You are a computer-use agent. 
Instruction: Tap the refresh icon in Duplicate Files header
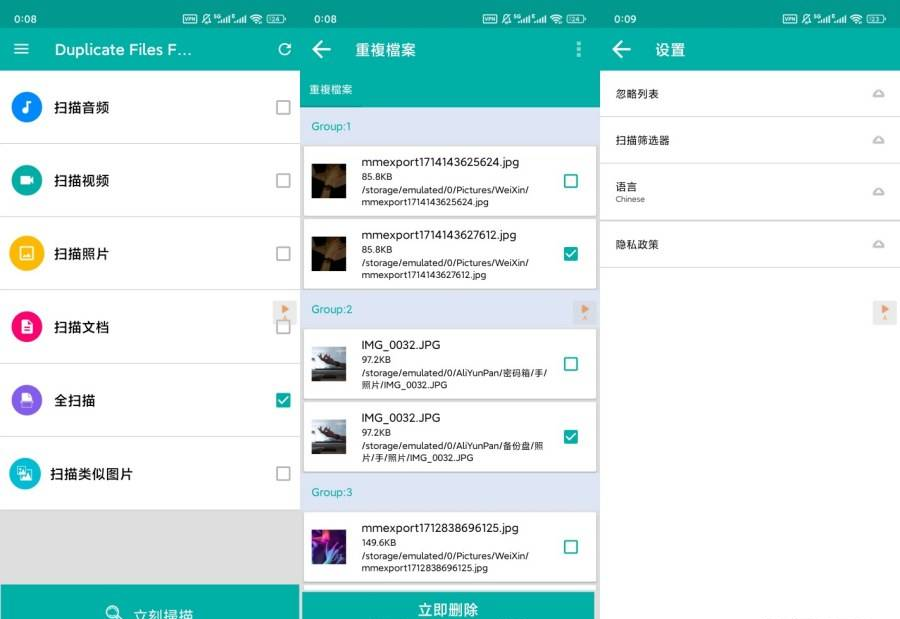(284, 49)
